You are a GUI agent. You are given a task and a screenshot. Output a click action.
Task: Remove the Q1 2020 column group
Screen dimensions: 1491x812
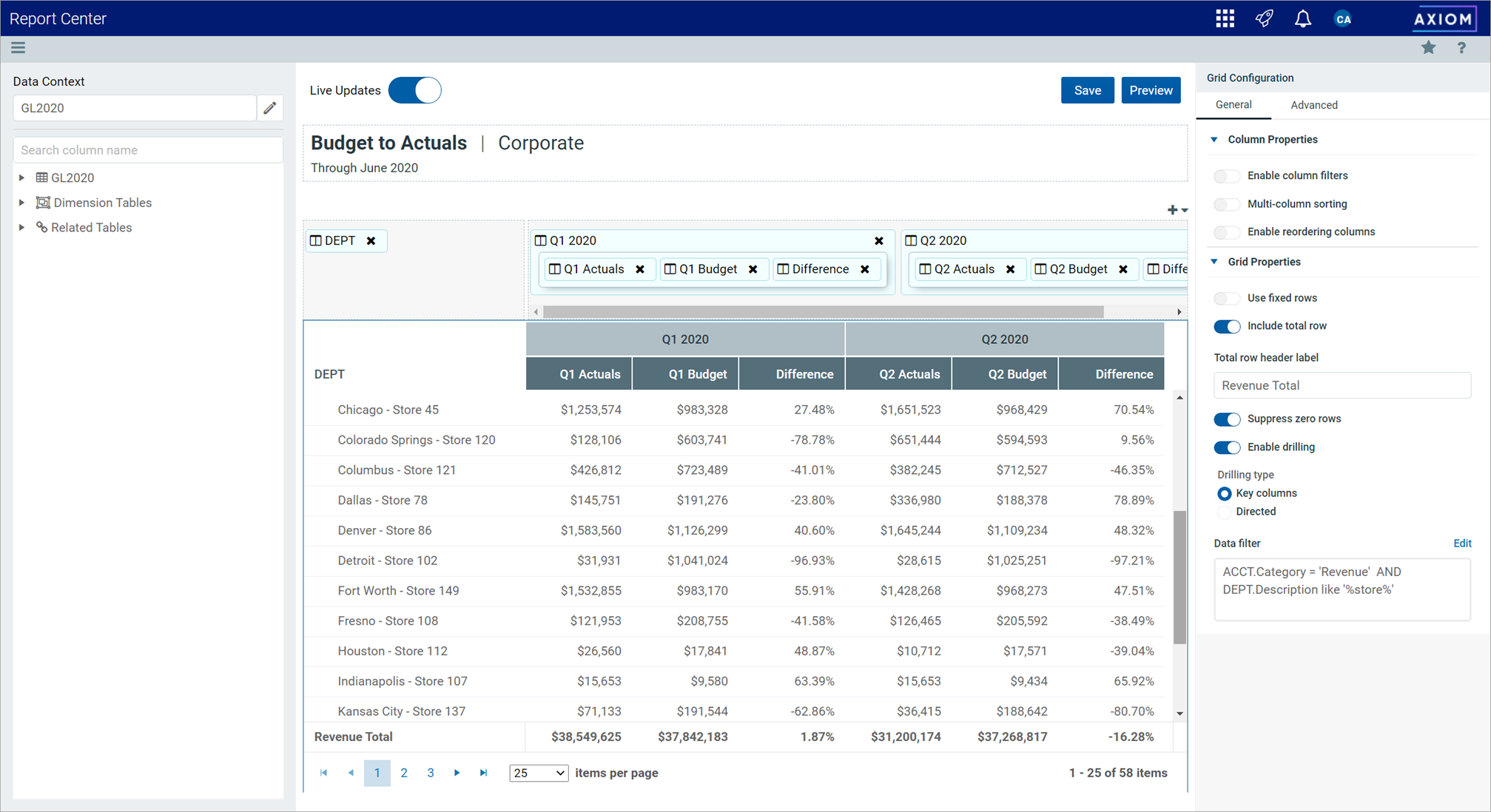pyautogui.click(x=879, y=241)
